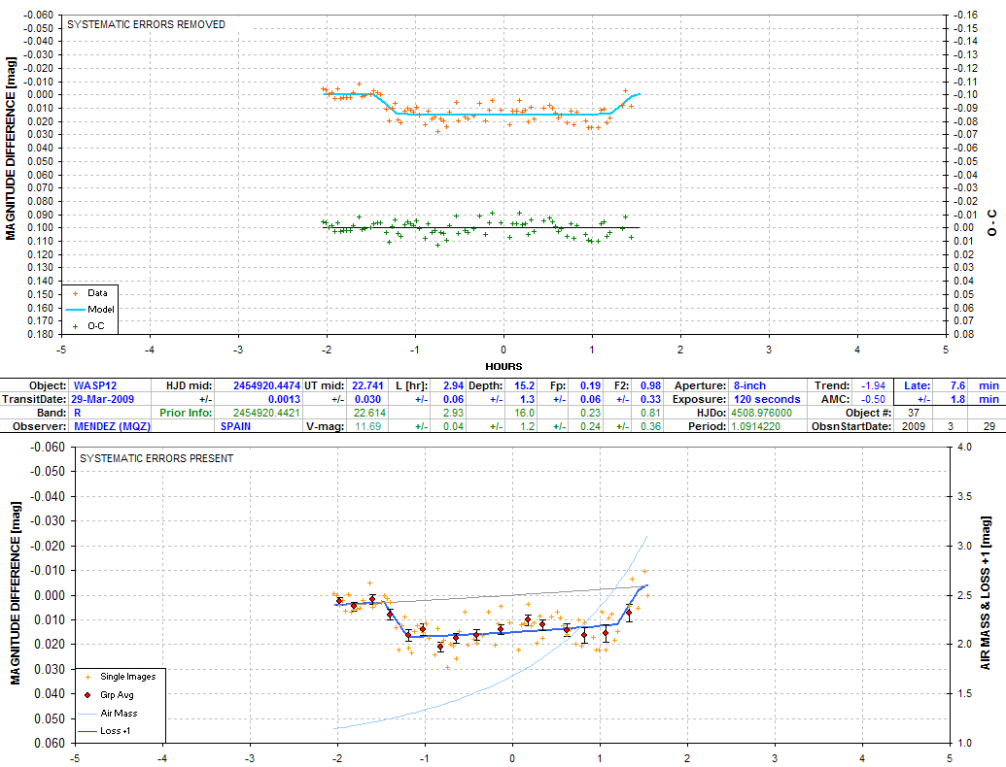
Task: Select the transit length value '2.94'
Action: [453, 386]
